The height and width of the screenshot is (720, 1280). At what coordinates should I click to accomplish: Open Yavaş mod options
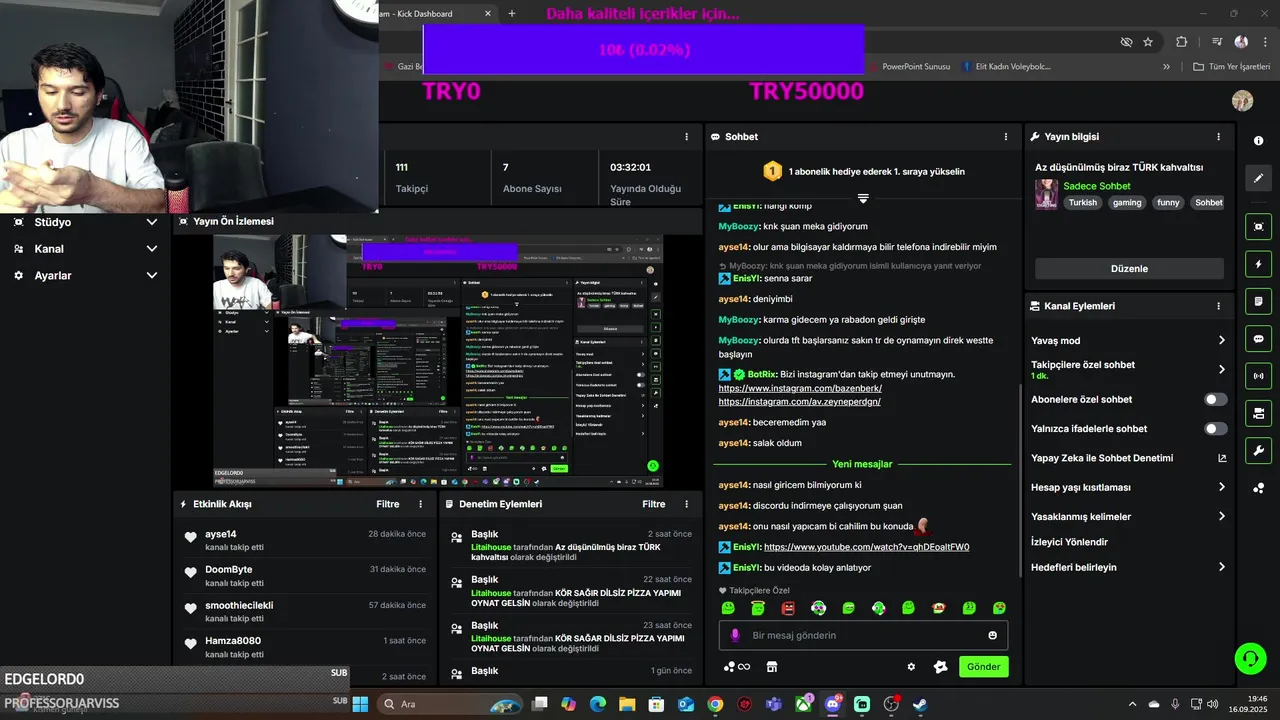click(x=1128, y=340)
